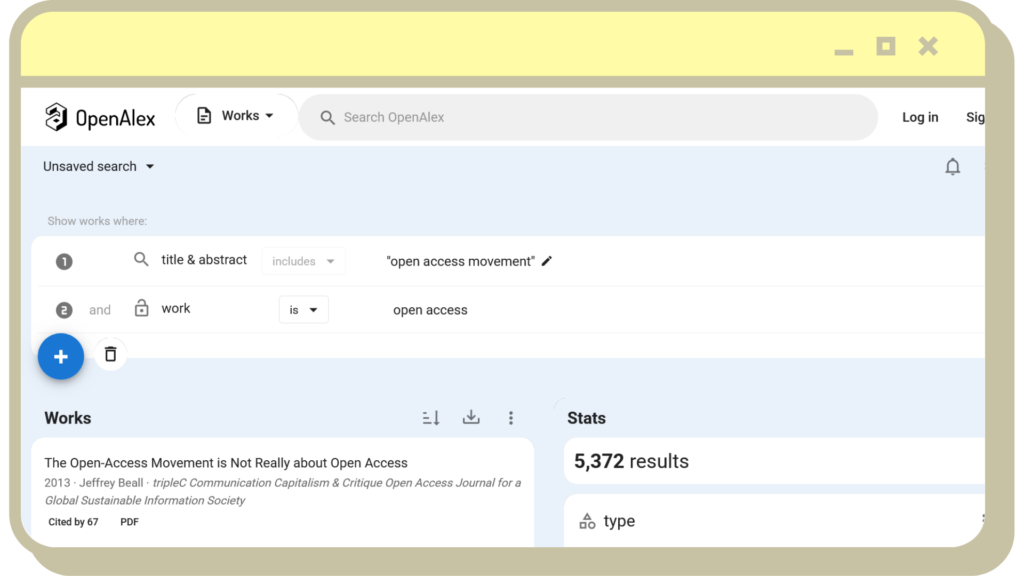Open the Works more options menu
The width and height of the screenshot is (1024, 576).
[x=511, y=418]
